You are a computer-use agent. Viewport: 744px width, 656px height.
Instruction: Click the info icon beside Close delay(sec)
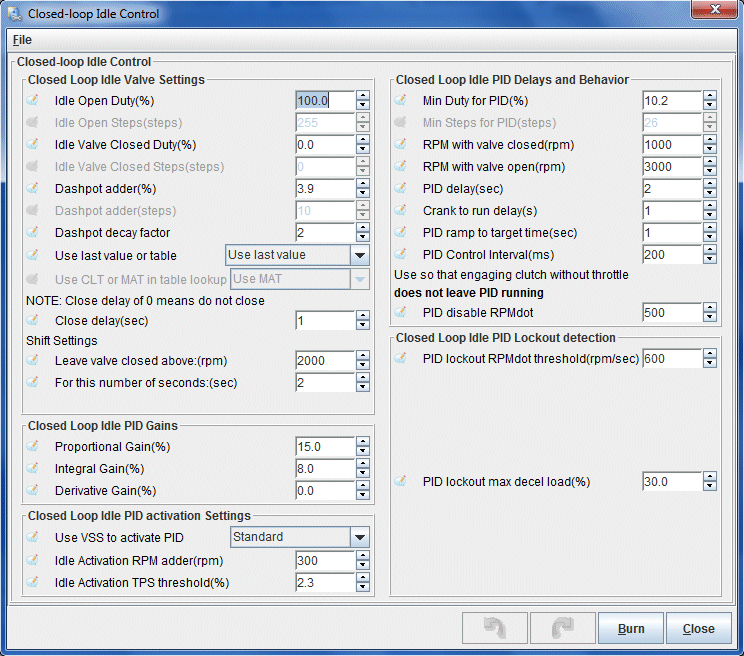[x=32, y=320]
